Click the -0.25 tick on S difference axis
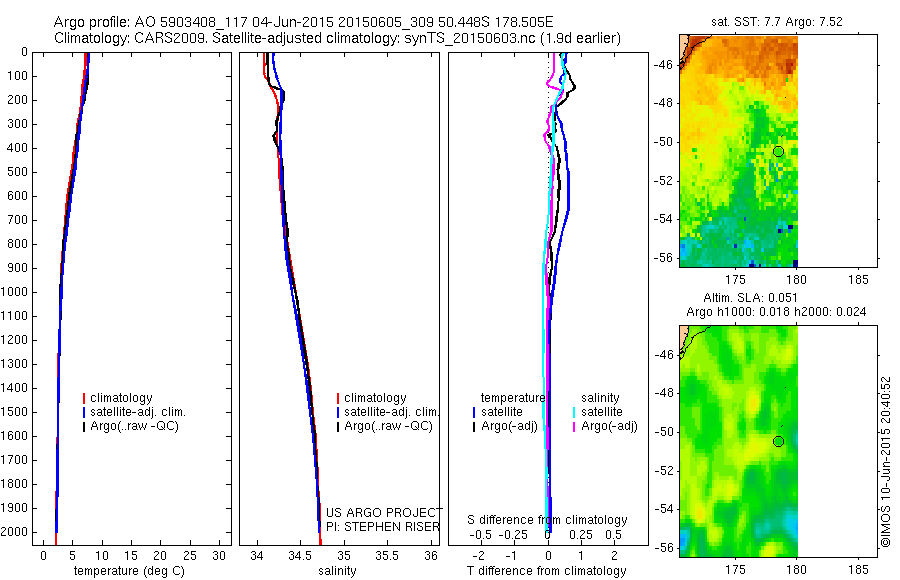 (513, 535)
